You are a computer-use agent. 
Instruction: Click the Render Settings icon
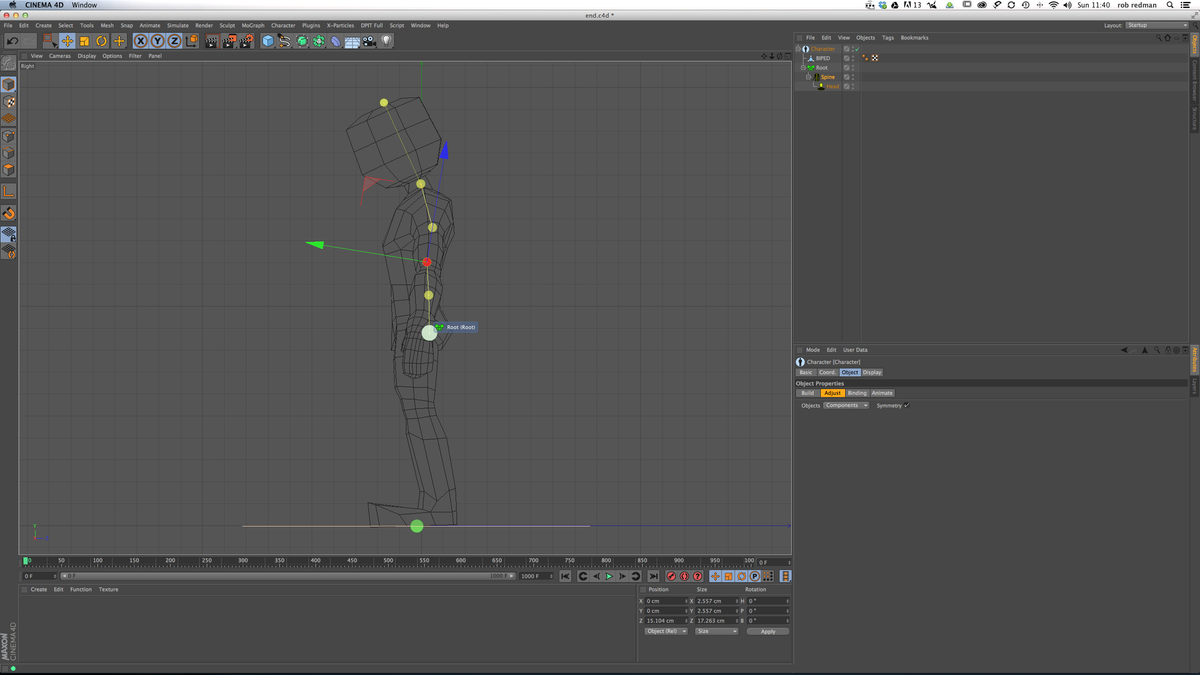(x=246, y=40)
